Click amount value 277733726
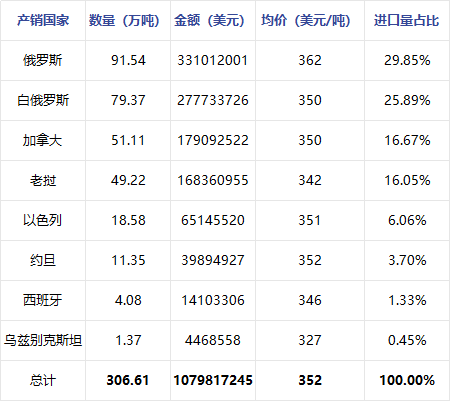Viewport: 450px width, 401px height. (x=213, y=100)
